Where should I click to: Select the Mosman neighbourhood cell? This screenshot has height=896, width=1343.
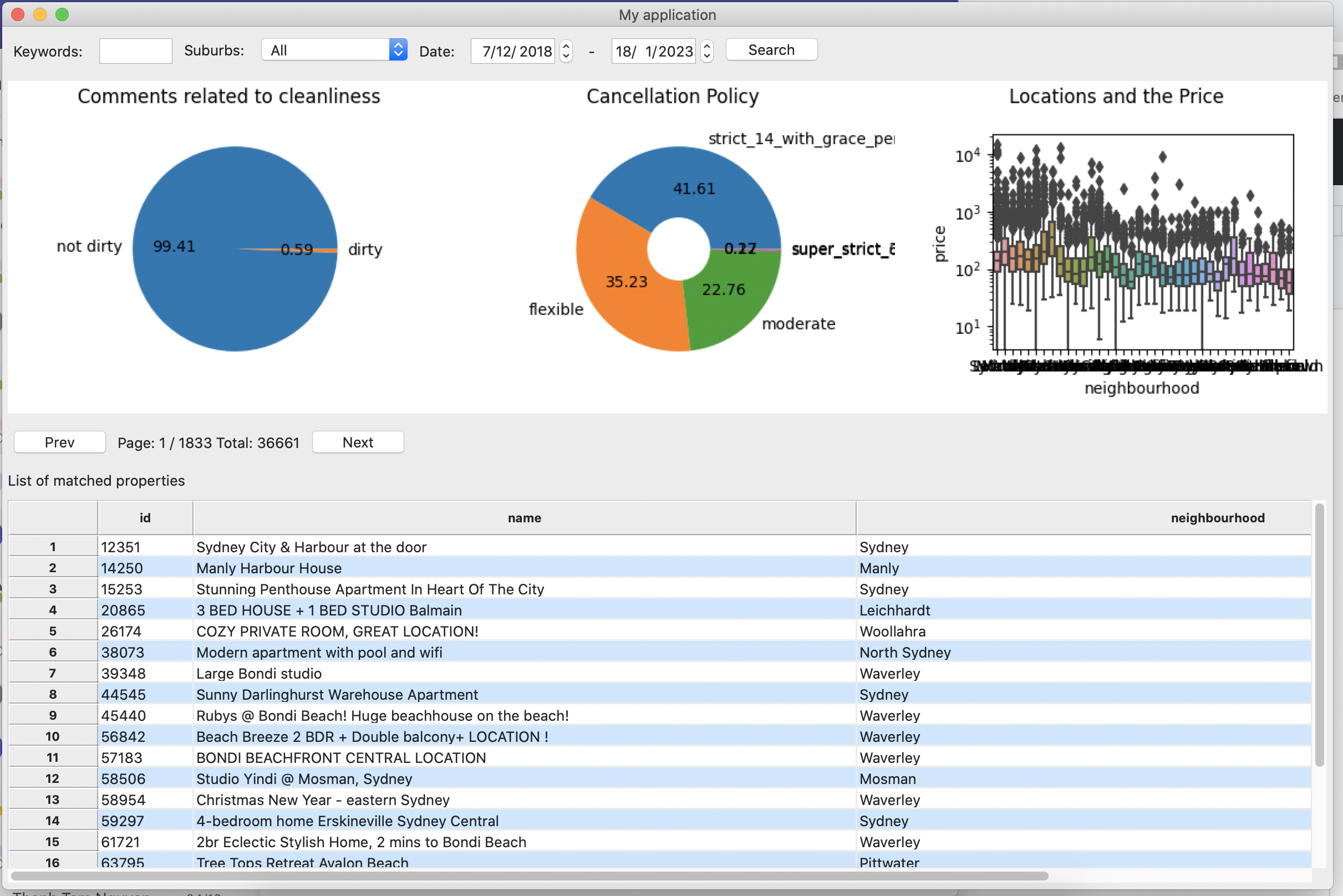coord(1083,779)
